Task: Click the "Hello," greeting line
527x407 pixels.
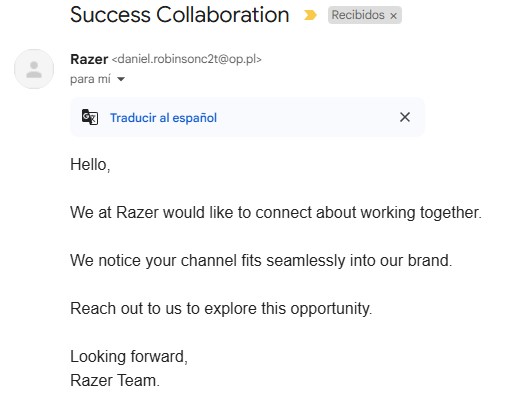Action: [90, 165]
